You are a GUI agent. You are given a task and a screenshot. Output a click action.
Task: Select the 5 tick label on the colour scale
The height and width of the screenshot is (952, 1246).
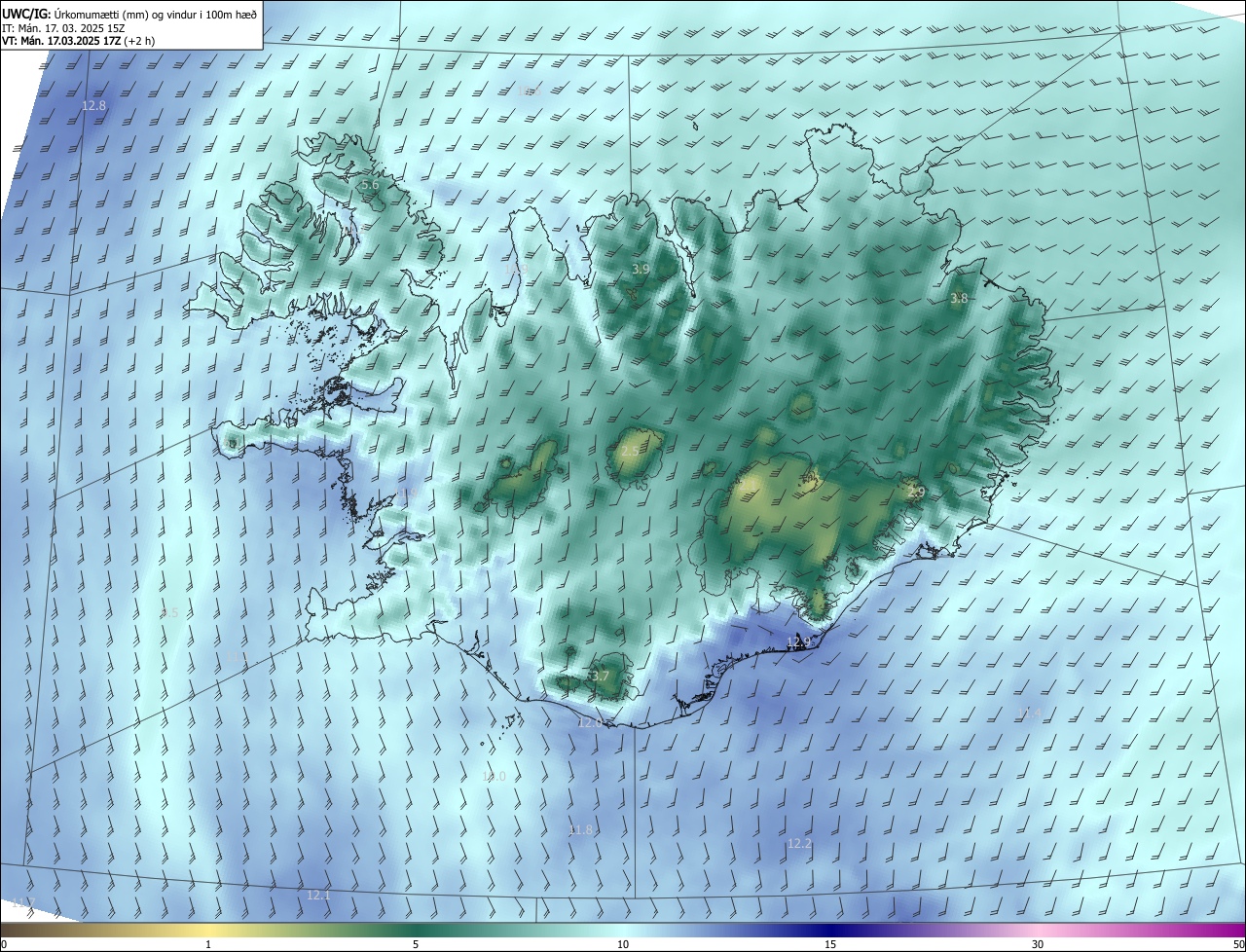[416, 944]
